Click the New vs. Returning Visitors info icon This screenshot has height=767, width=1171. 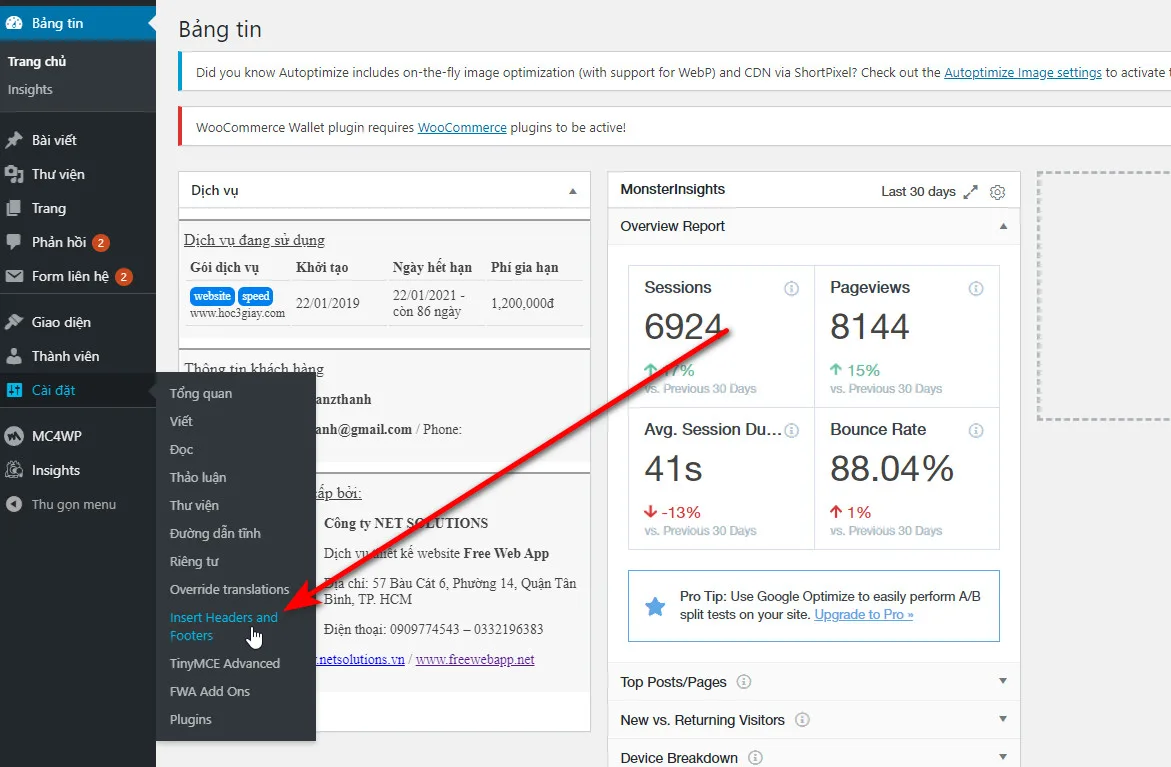[802, 719]
